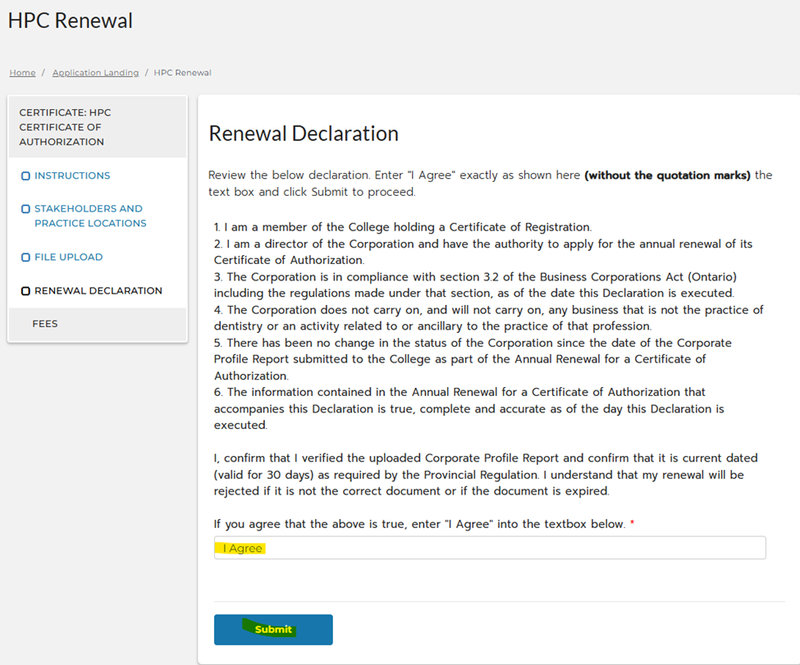Open the Instructions section in sidebar
800x665 pixels.
tap(72, 176)
